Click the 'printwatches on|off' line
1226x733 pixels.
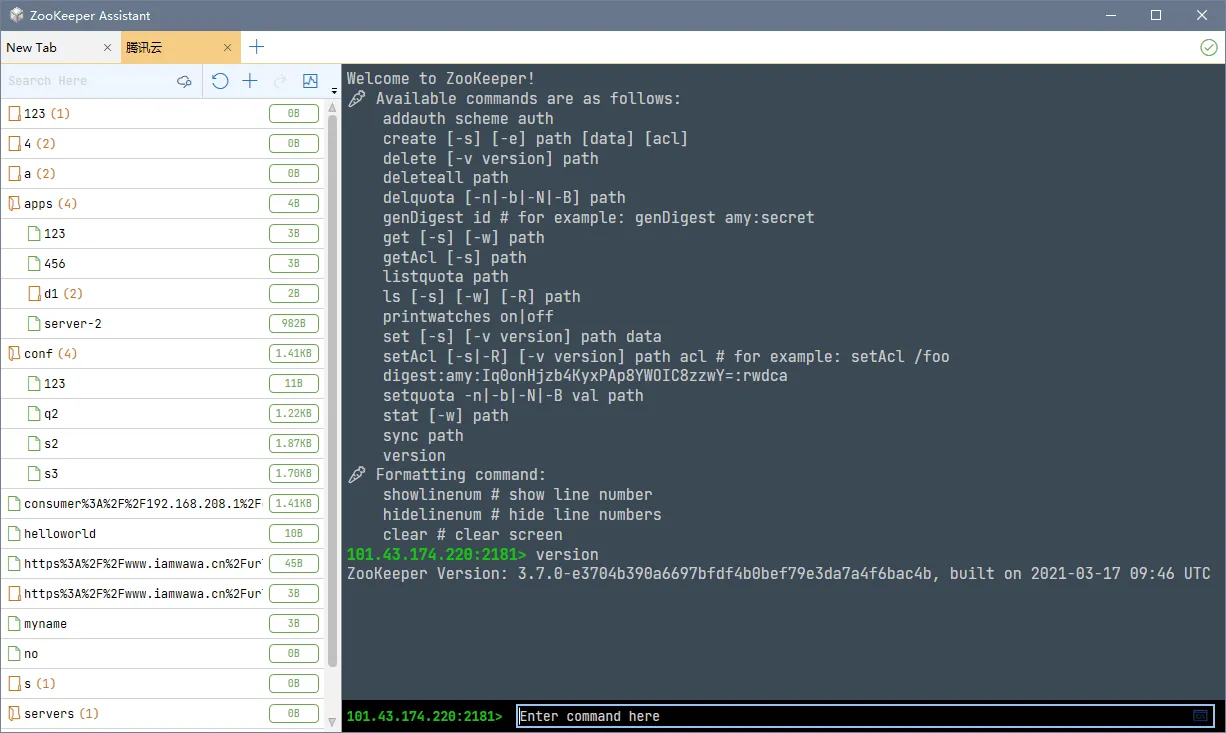point(468,317)
